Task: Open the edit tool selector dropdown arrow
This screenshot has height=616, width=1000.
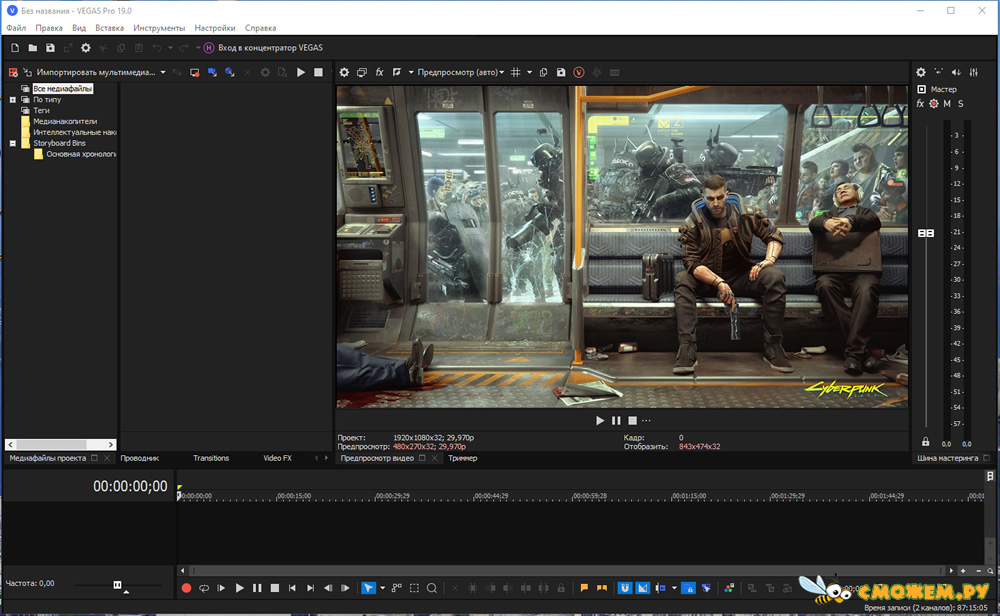Action: point(383,588)
